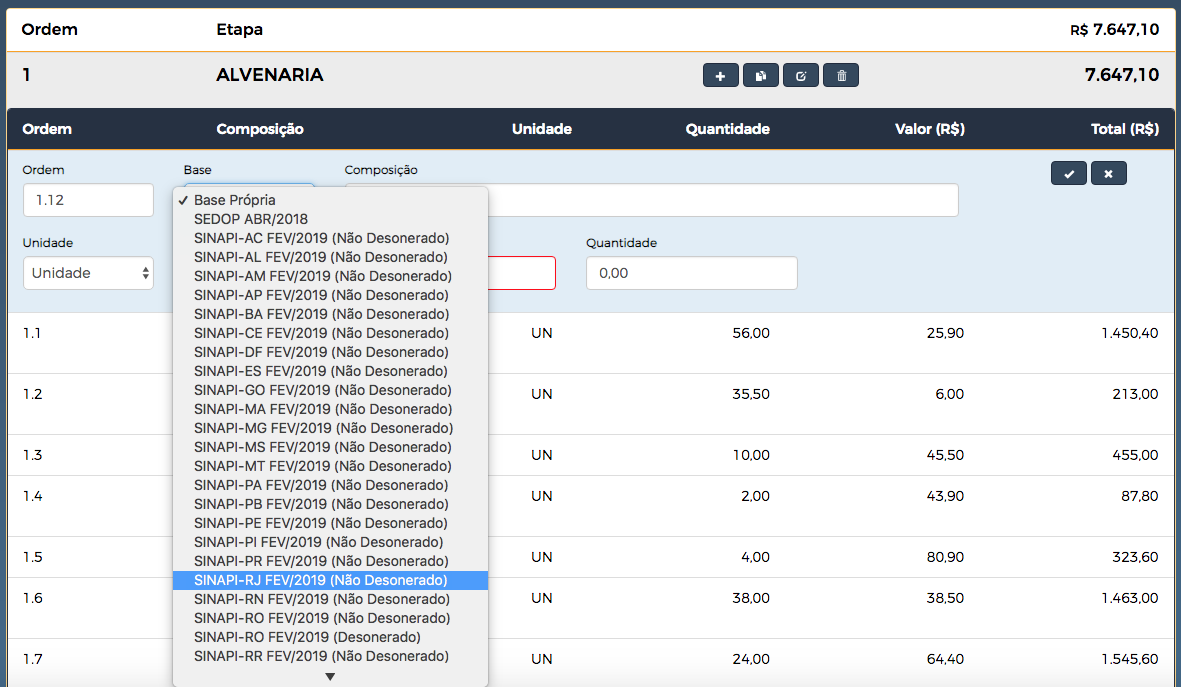Delete the ALVENARIA stage with the trash icon
Viewport: 1181px width, 687px height.
pos(841,75)
